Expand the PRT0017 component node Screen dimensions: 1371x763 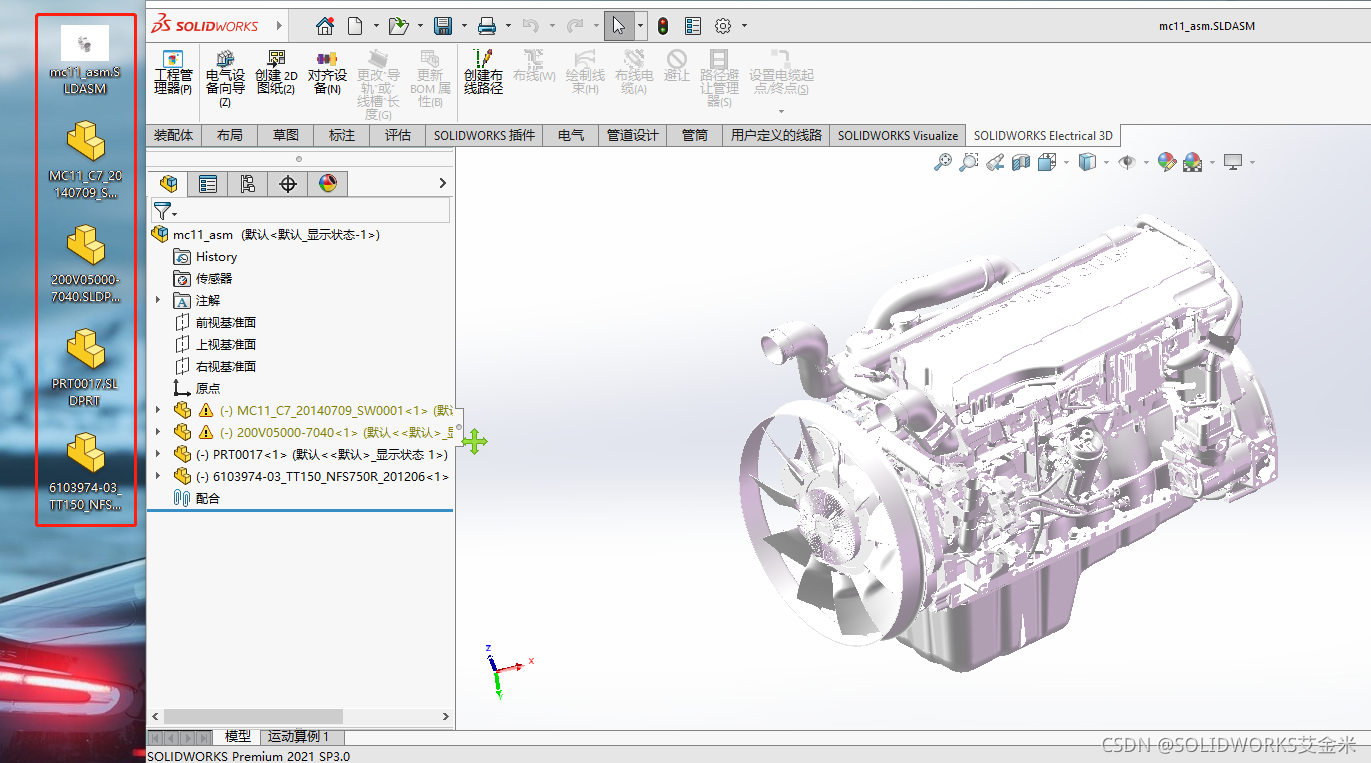[x=158, y=454]
